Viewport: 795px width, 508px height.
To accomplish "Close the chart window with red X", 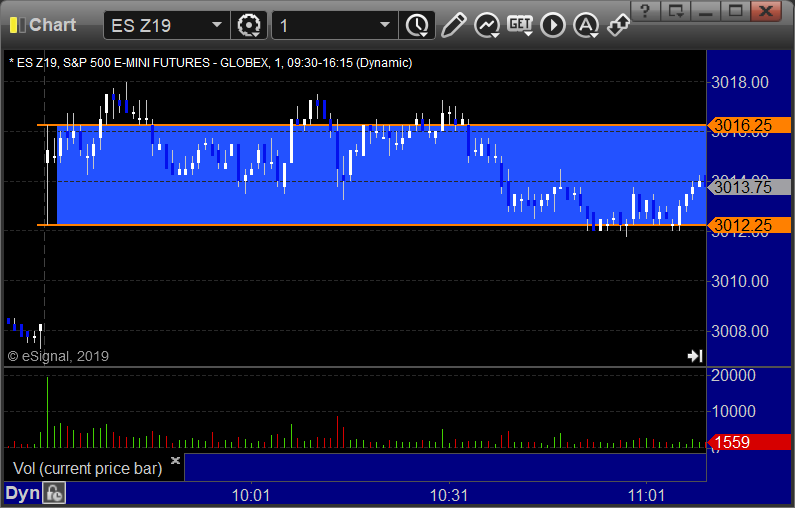I will [x=766, y=11].
